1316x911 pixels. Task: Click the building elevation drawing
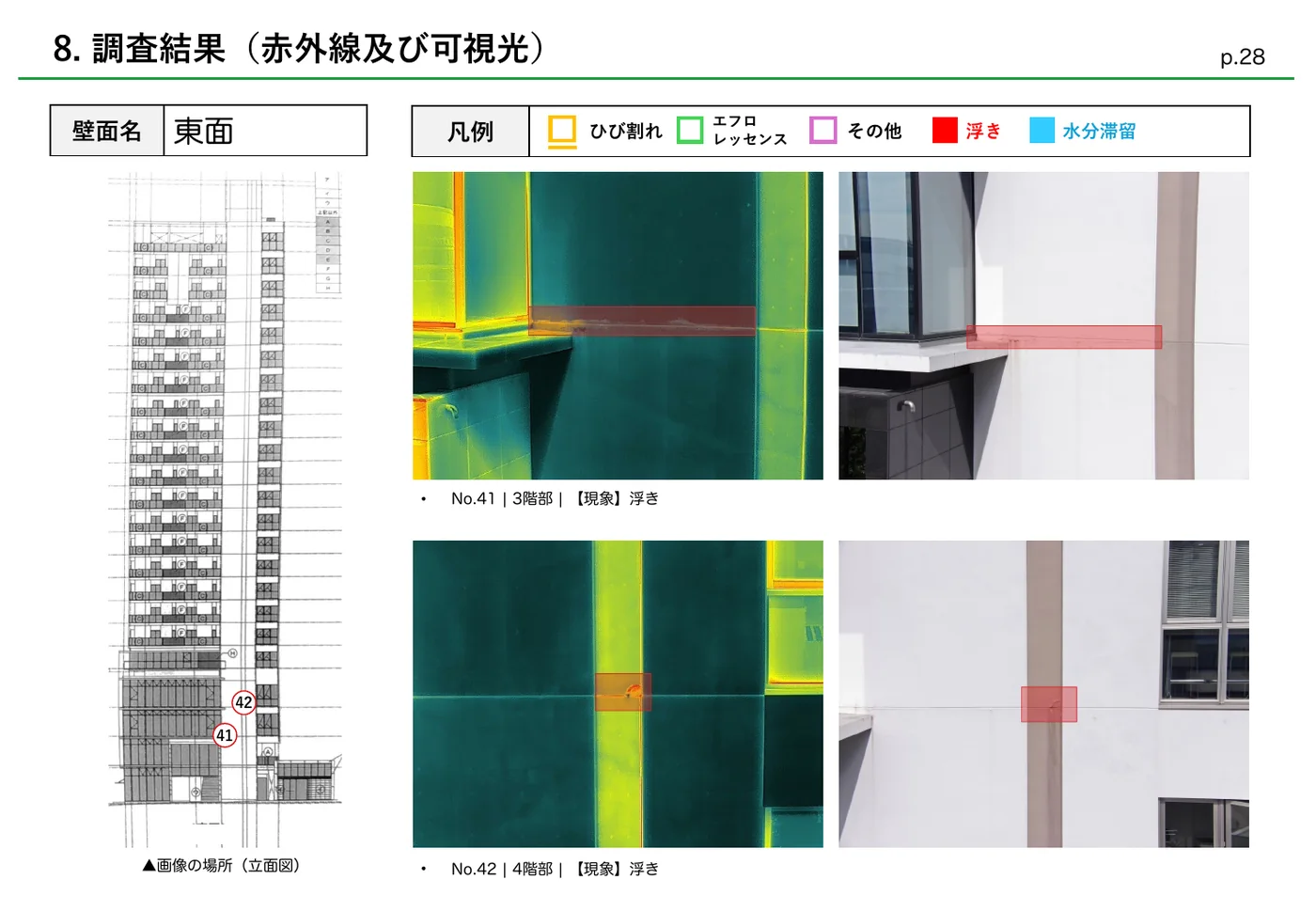tap(225, 510)
